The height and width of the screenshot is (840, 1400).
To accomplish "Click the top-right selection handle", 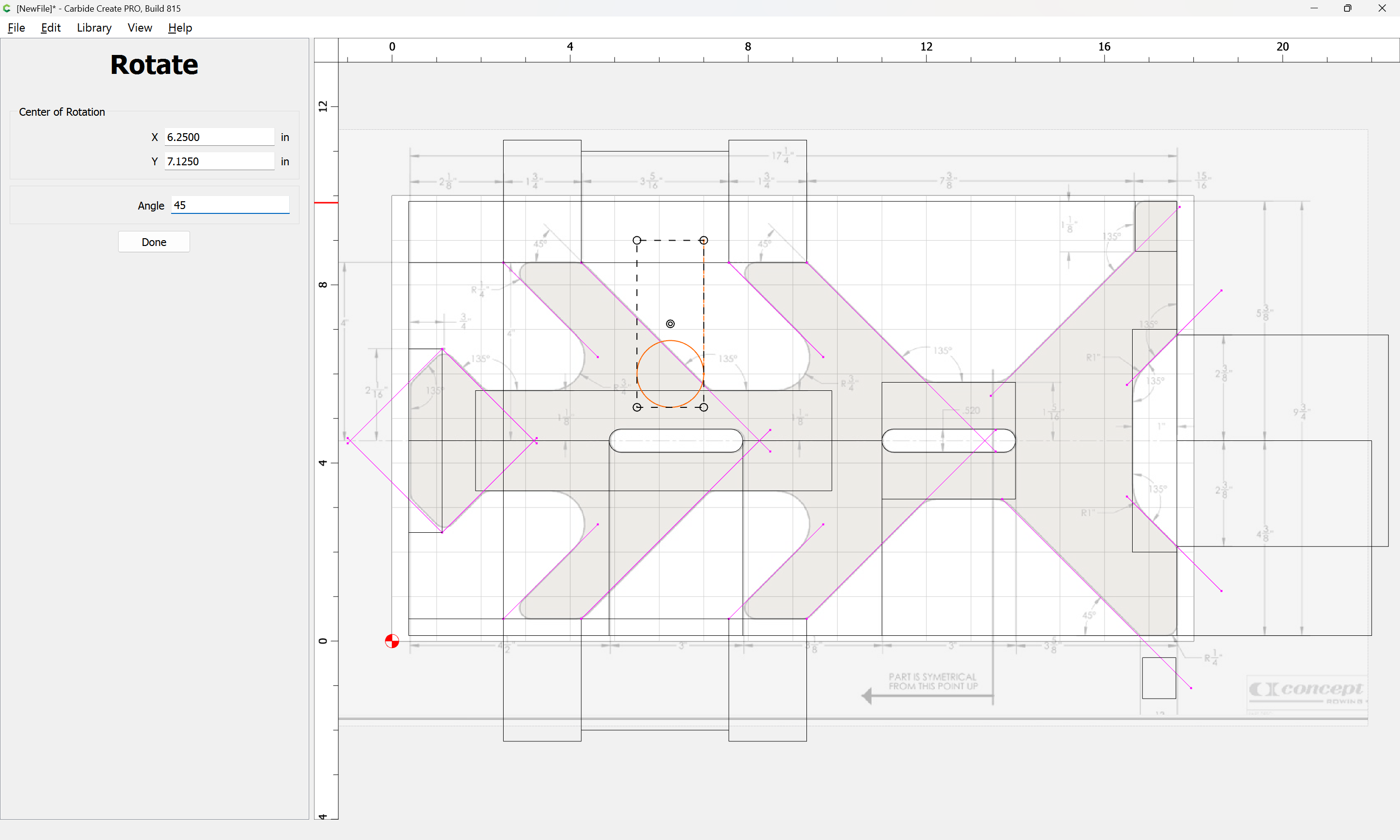I will [703, 241].
